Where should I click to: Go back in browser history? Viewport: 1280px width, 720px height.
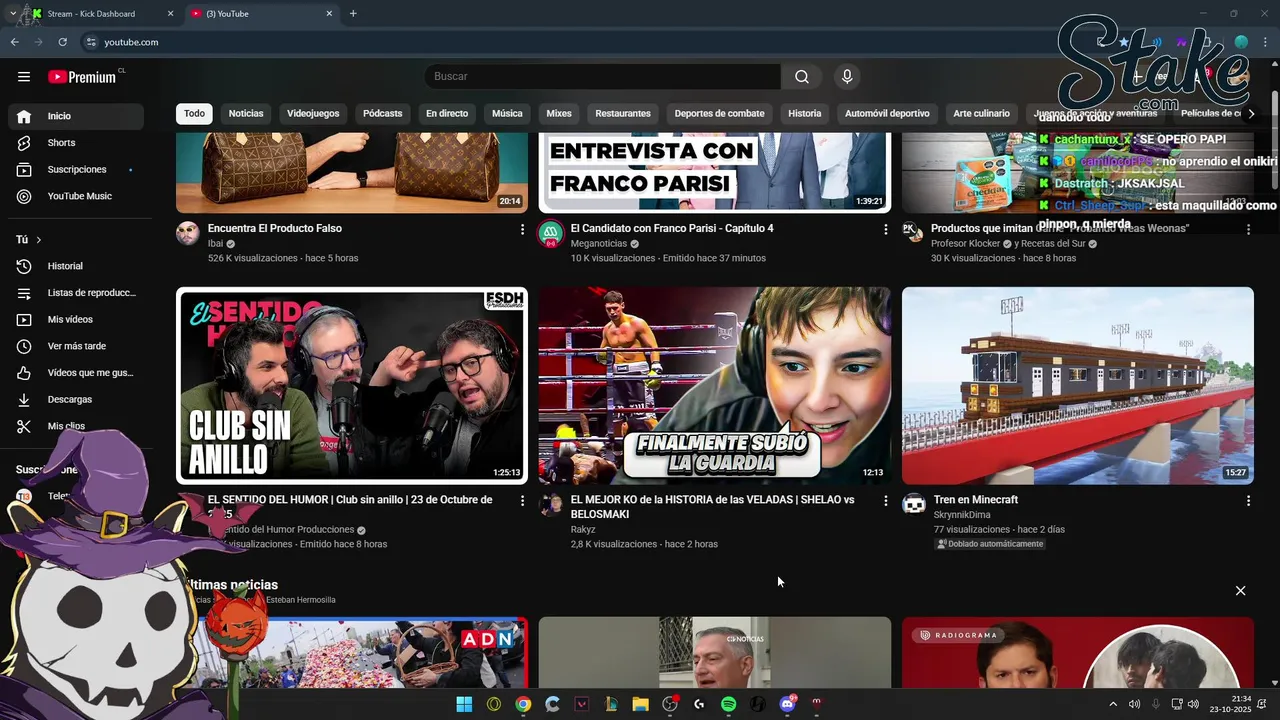14,42
